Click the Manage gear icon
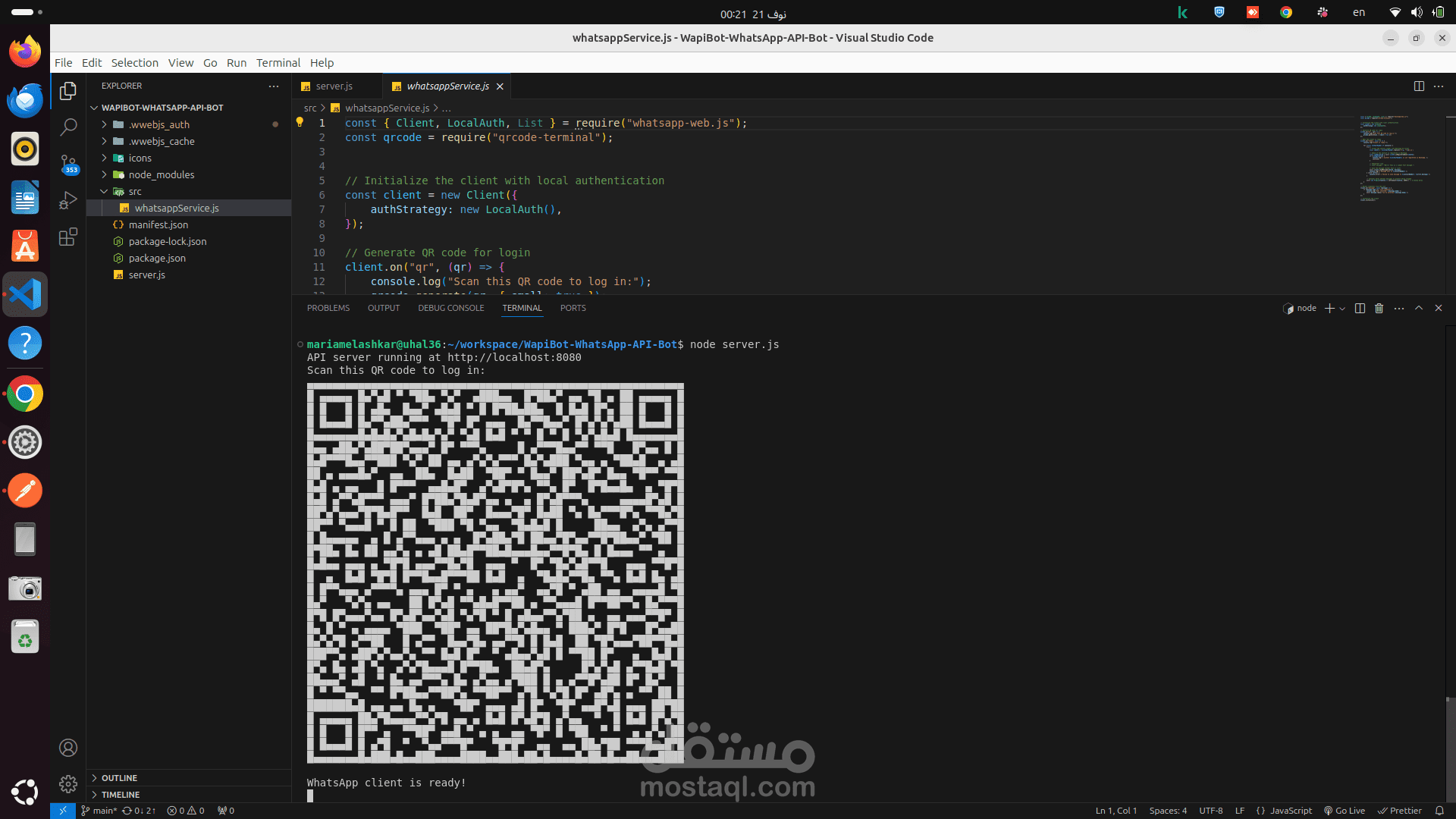 point(68,783)
